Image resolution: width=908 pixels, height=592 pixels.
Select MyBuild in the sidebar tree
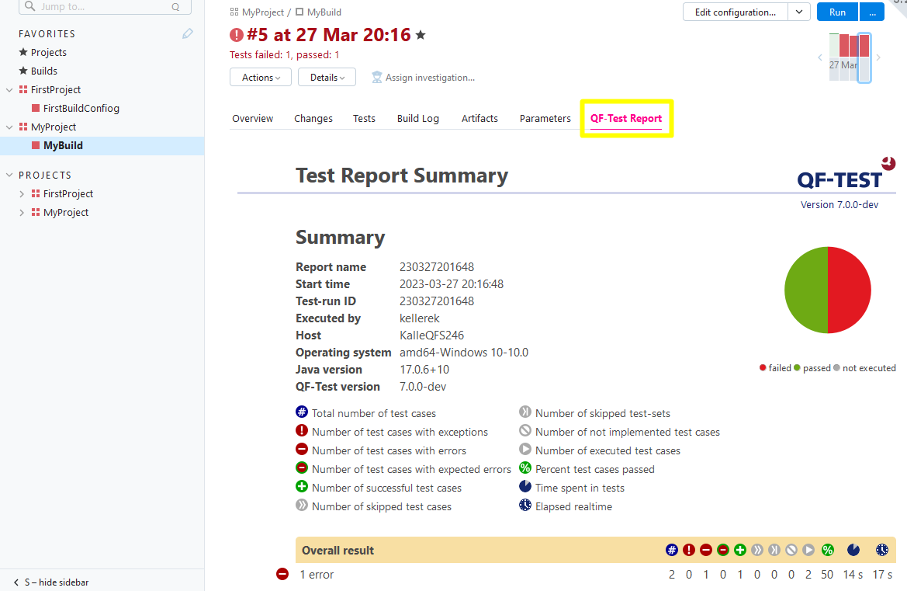coord(63,146)
